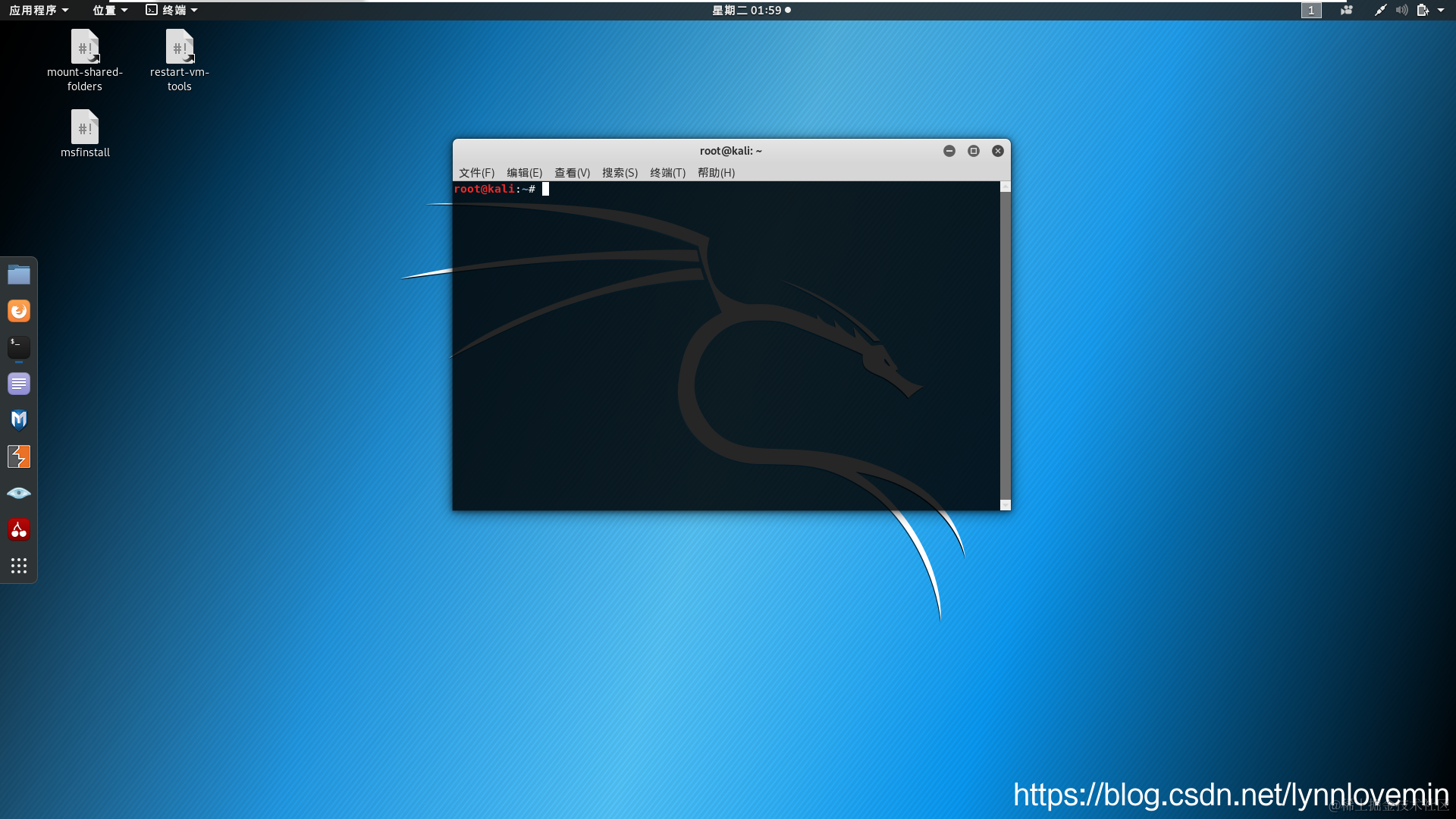Open the eye-shaped dock application
1456x819 pixels.
coord(19,493)
